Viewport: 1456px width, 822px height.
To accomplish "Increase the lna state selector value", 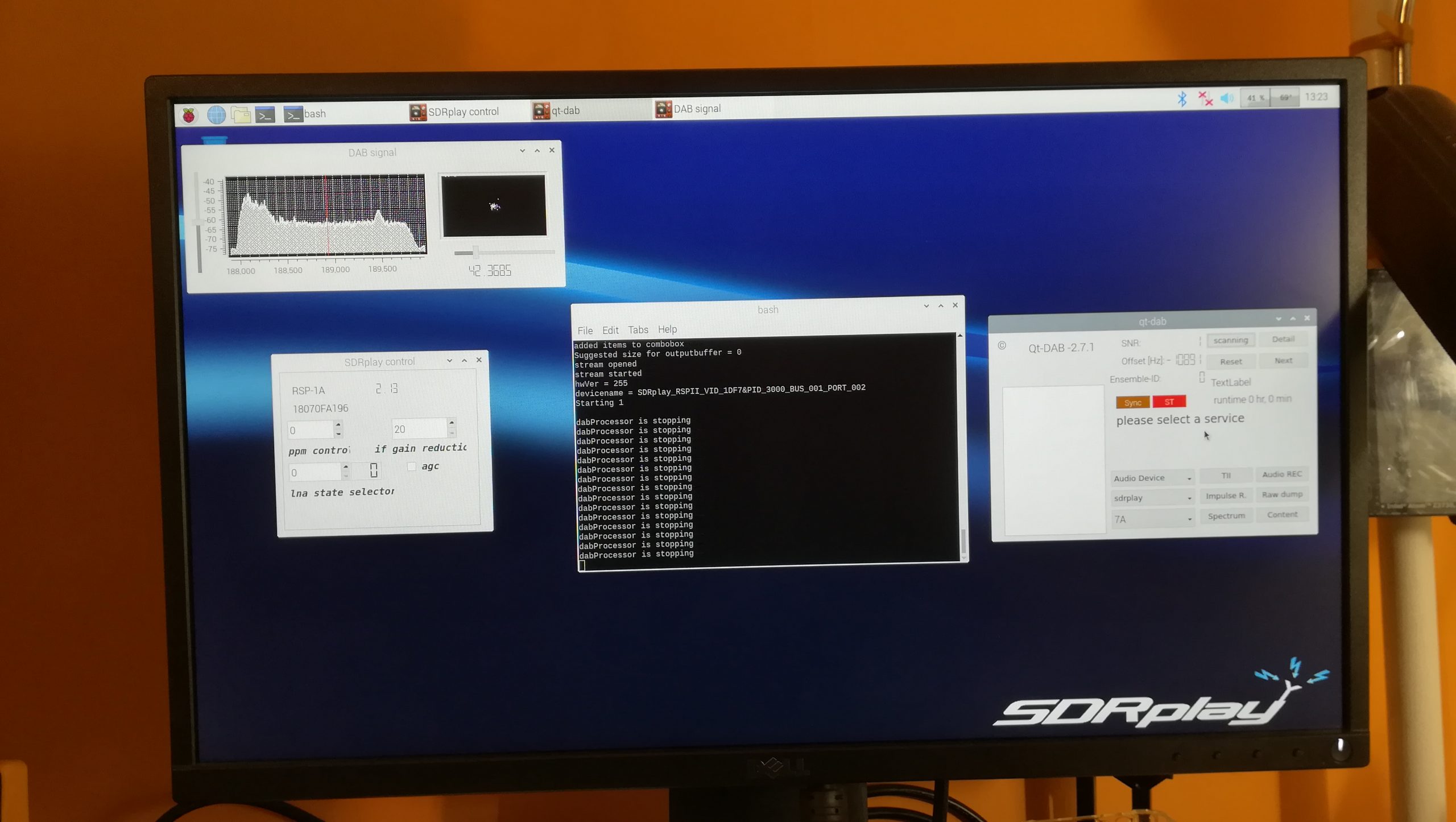I will pos(345,466).
